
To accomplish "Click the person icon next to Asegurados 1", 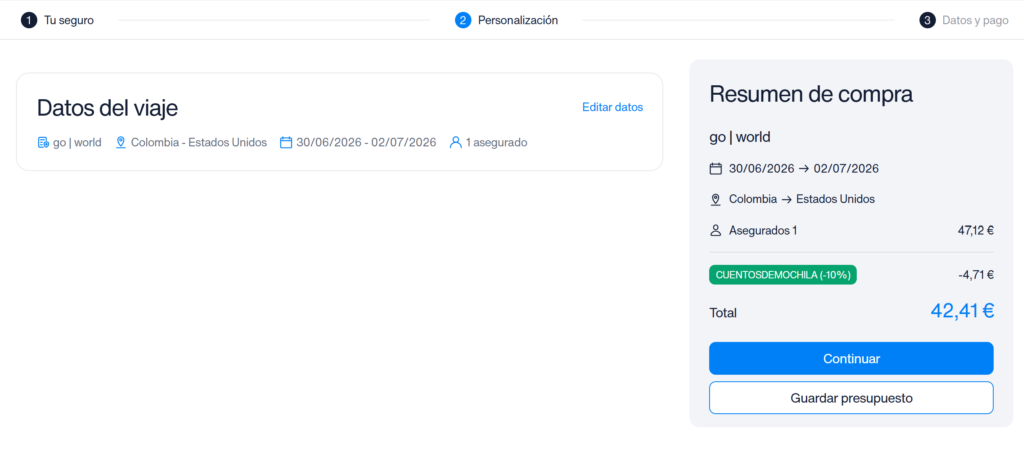I will (x=715, y=230).
